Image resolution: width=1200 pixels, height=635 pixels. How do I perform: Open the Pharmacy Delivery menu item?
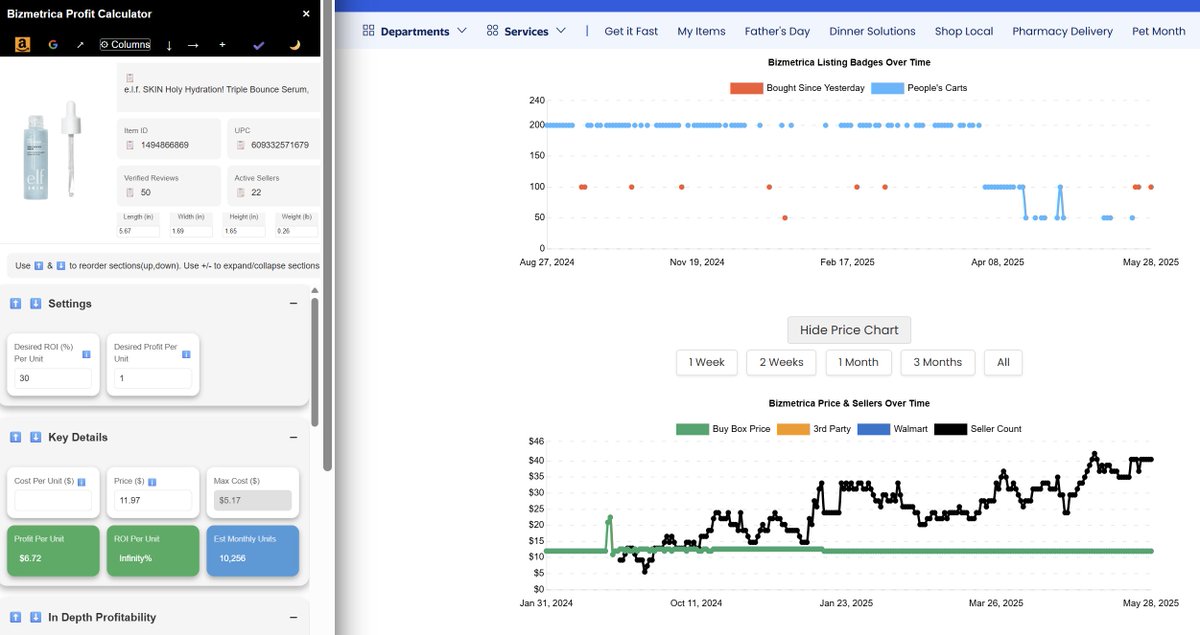(1062, 30)
